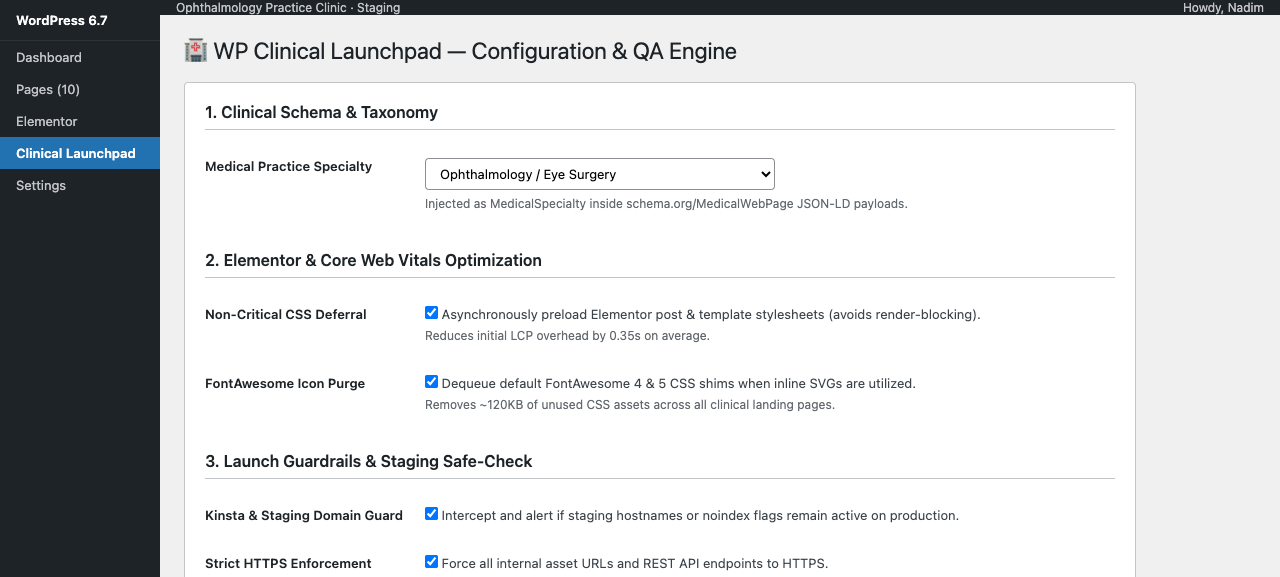Click the Asynchronously preload Elementor stylesheets text

click(711, 314)
